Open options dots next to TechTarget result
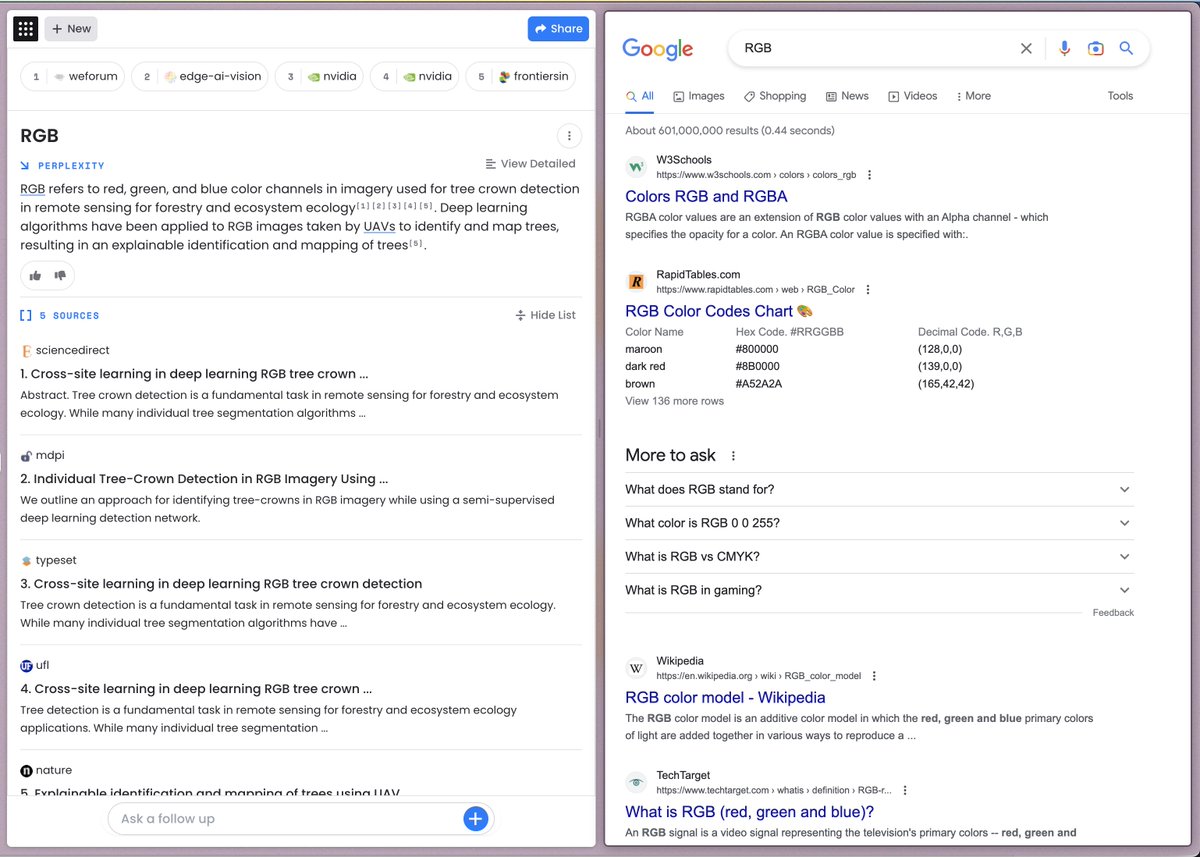 [x=904, y=790]
